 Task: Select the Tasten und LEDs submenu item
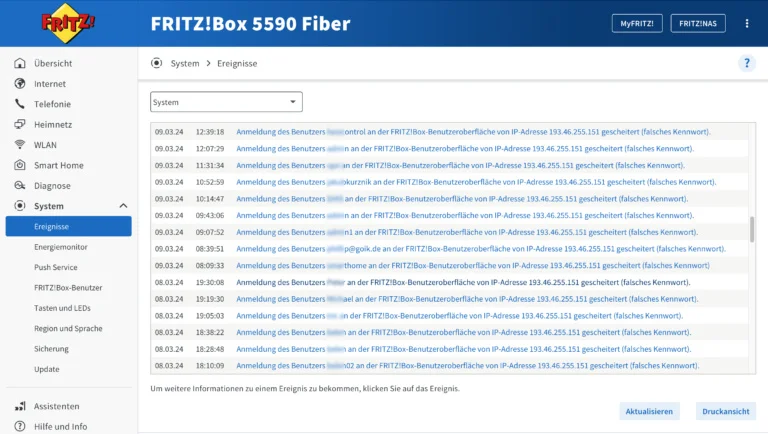click(x=62, y=308)
